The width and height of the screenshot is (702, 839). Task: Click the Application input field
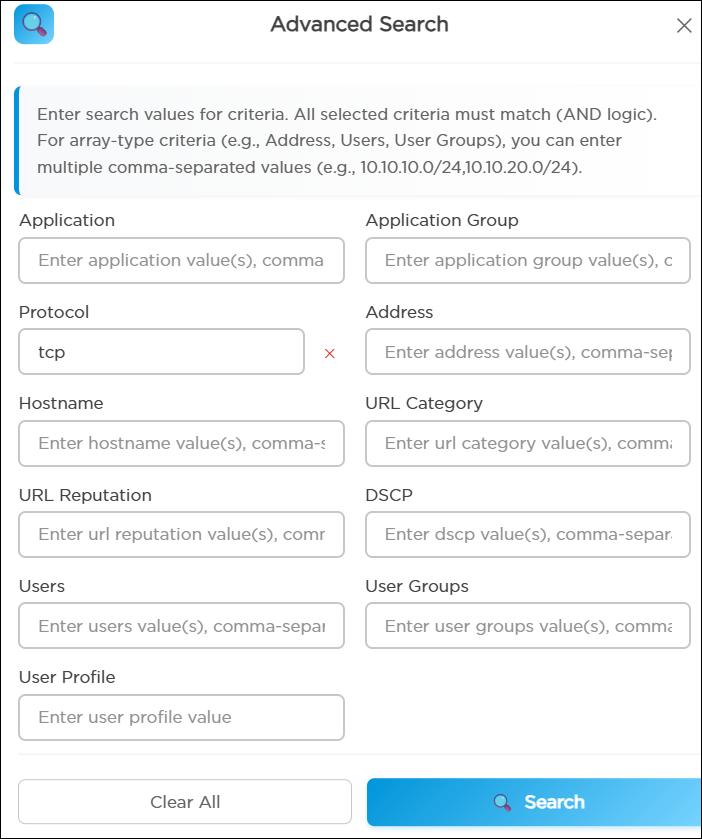pyautogui.click(x=181, y=260)
